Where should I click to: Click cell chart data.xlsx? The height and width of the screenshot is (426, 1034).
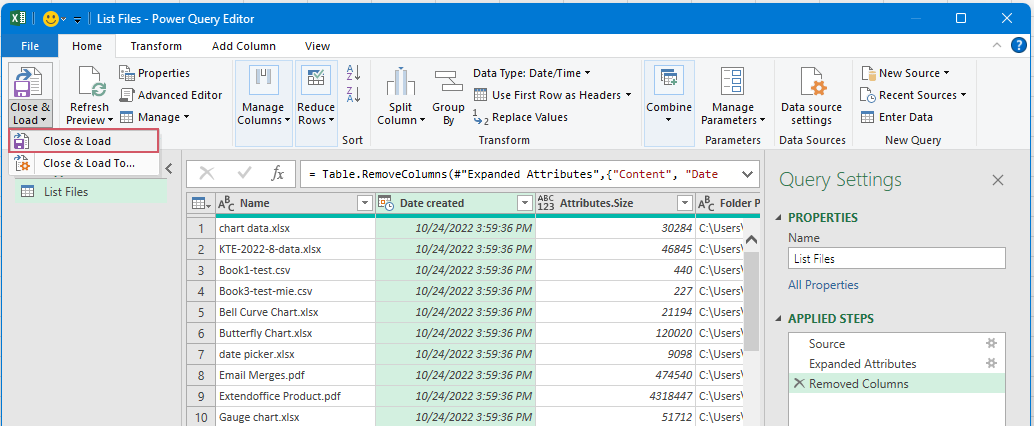295,228
